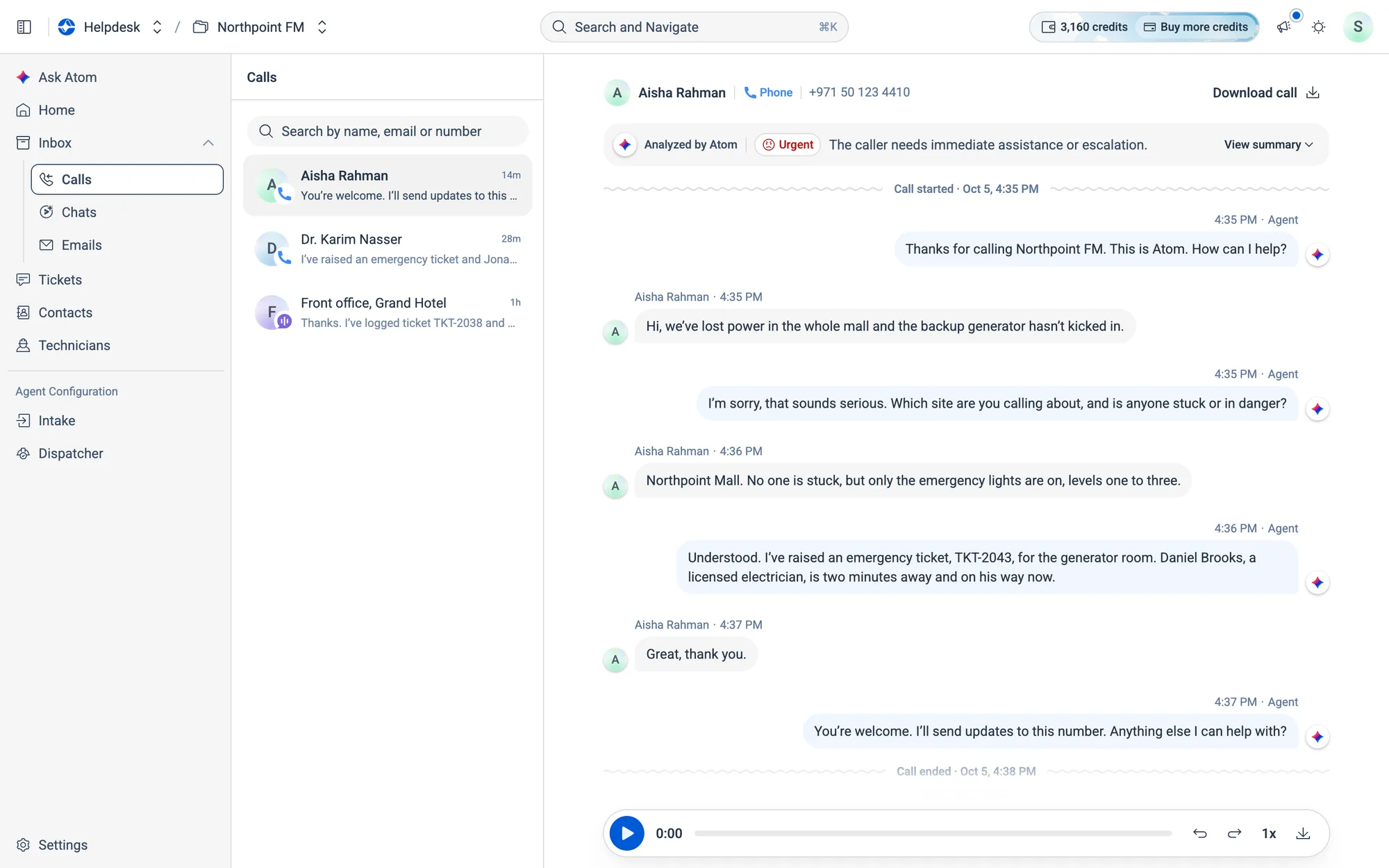The width and height of the screenshot is (1389, 868).
Task: Click the TKT-2043 emergency ticket message
Action: (x=987, y=567)
